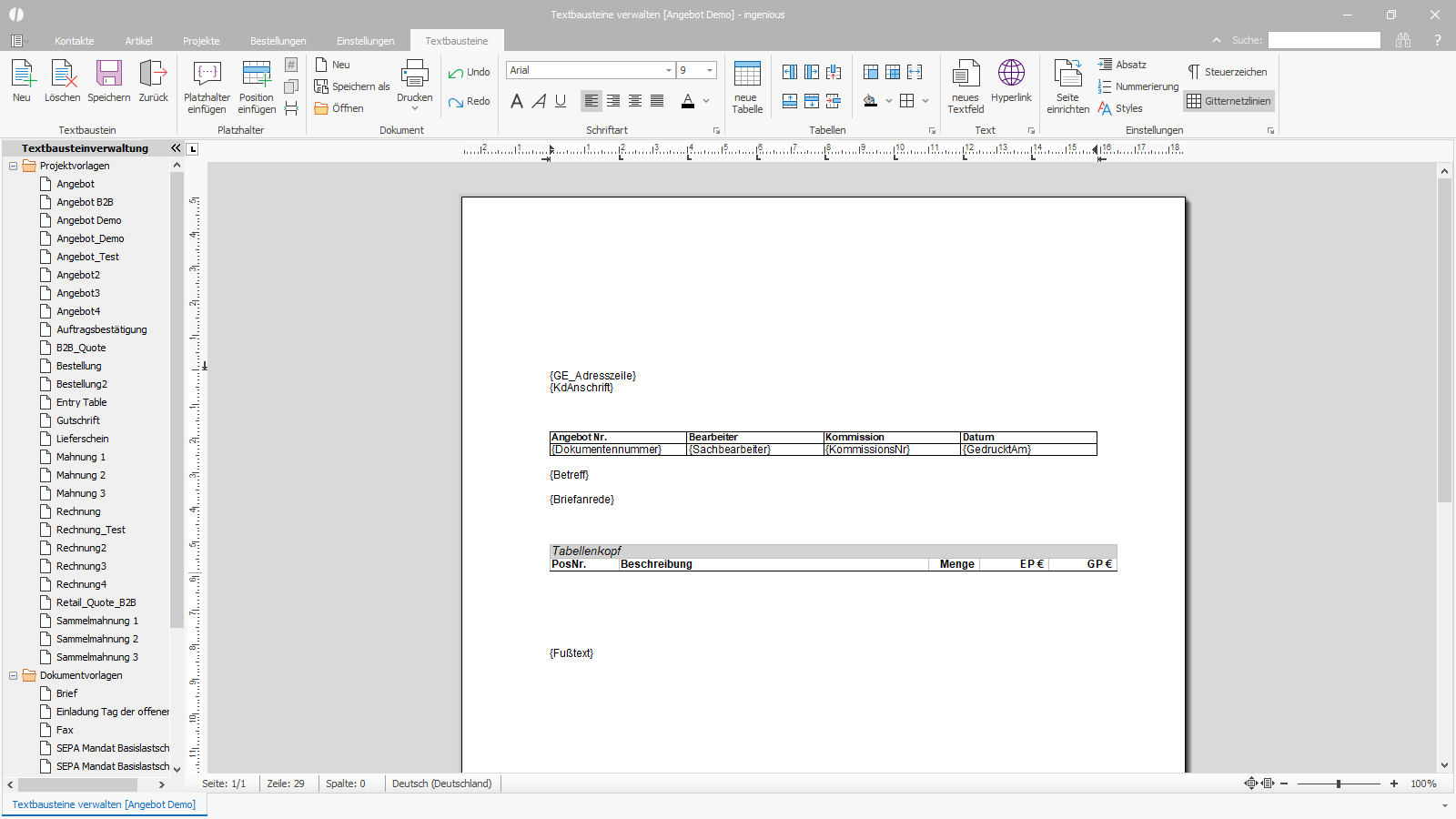Click Speichern als in Dokument group
Image resolution: width=1456 pixels, height=819 pixels.
352,86
